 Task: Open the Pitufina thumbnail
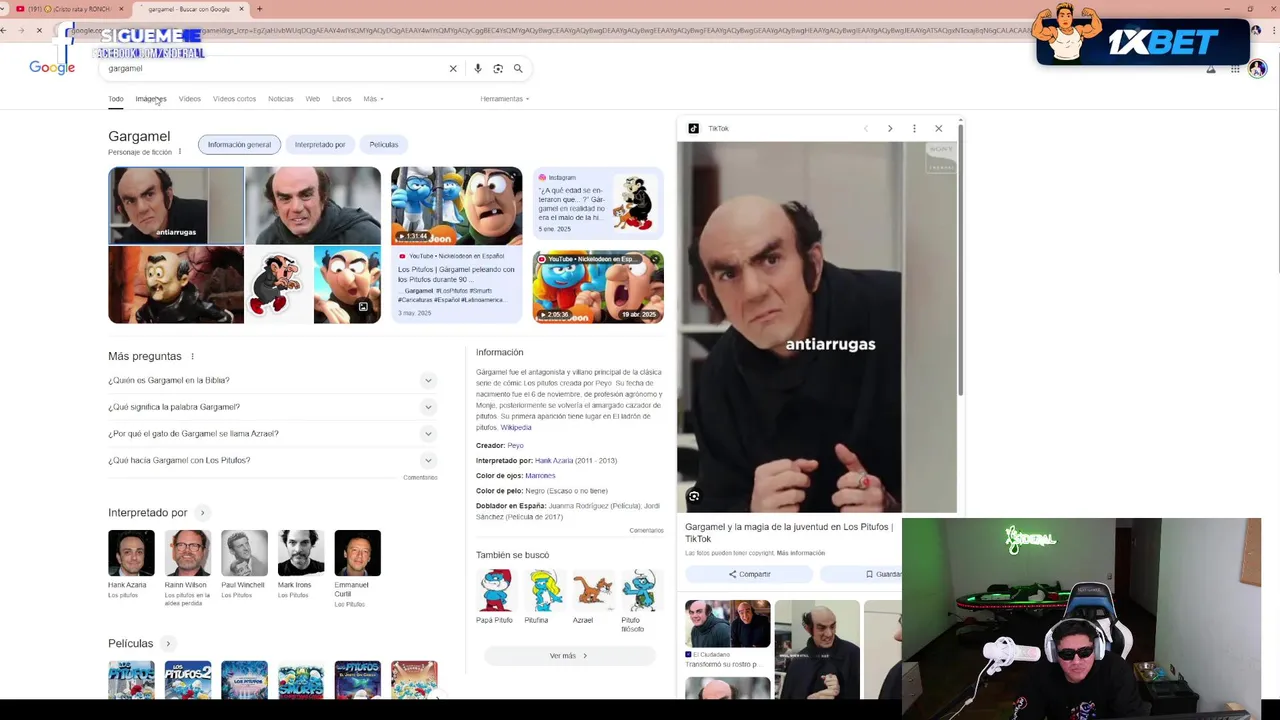(x=543, y=590)
